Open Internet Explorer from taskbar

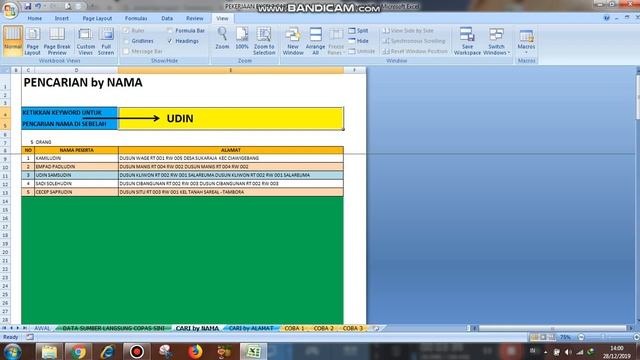coord(107,351)
